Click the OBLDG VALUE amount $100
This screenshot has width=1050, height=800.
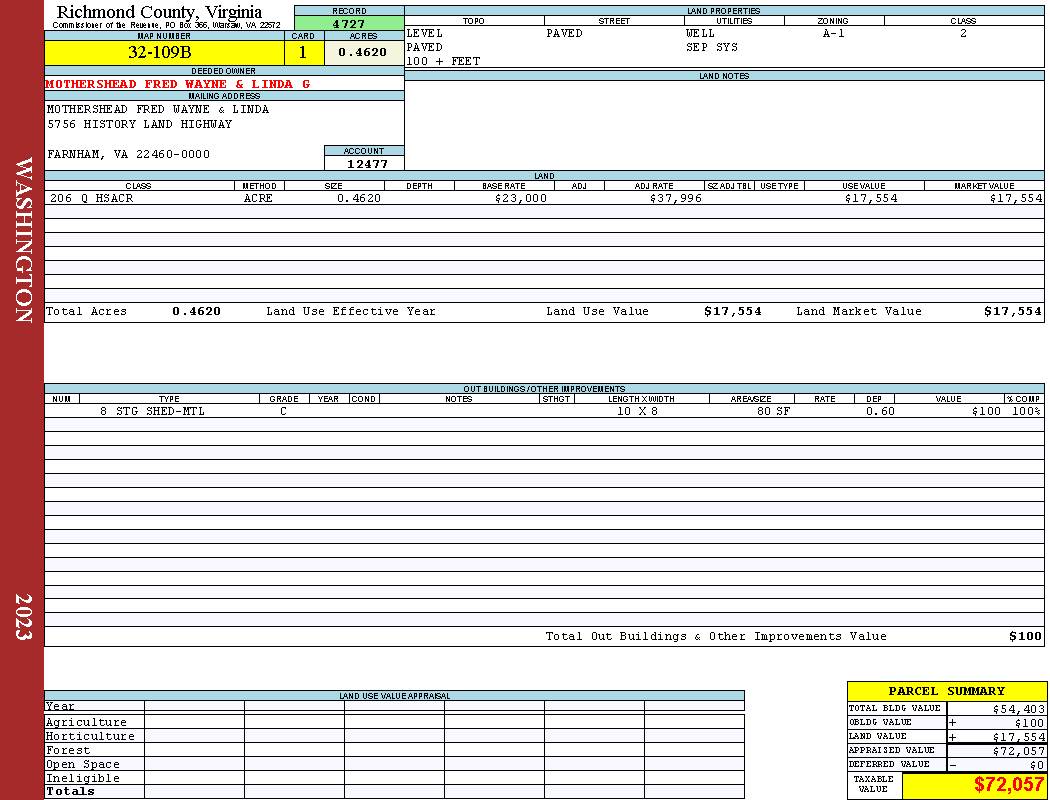(1029, 723)
